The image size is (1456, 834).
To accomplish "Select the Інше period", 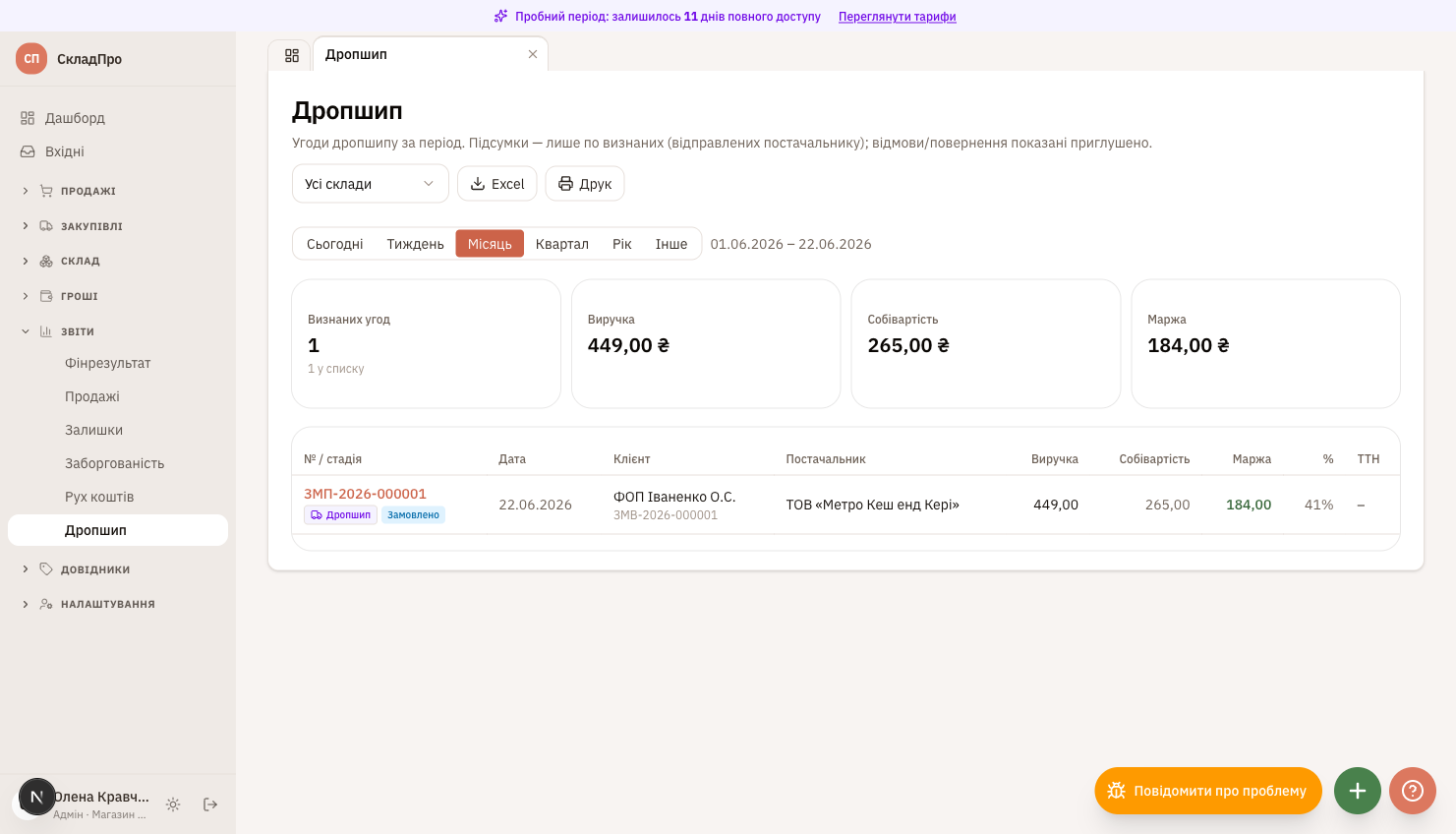I will (x=671, y=244).
